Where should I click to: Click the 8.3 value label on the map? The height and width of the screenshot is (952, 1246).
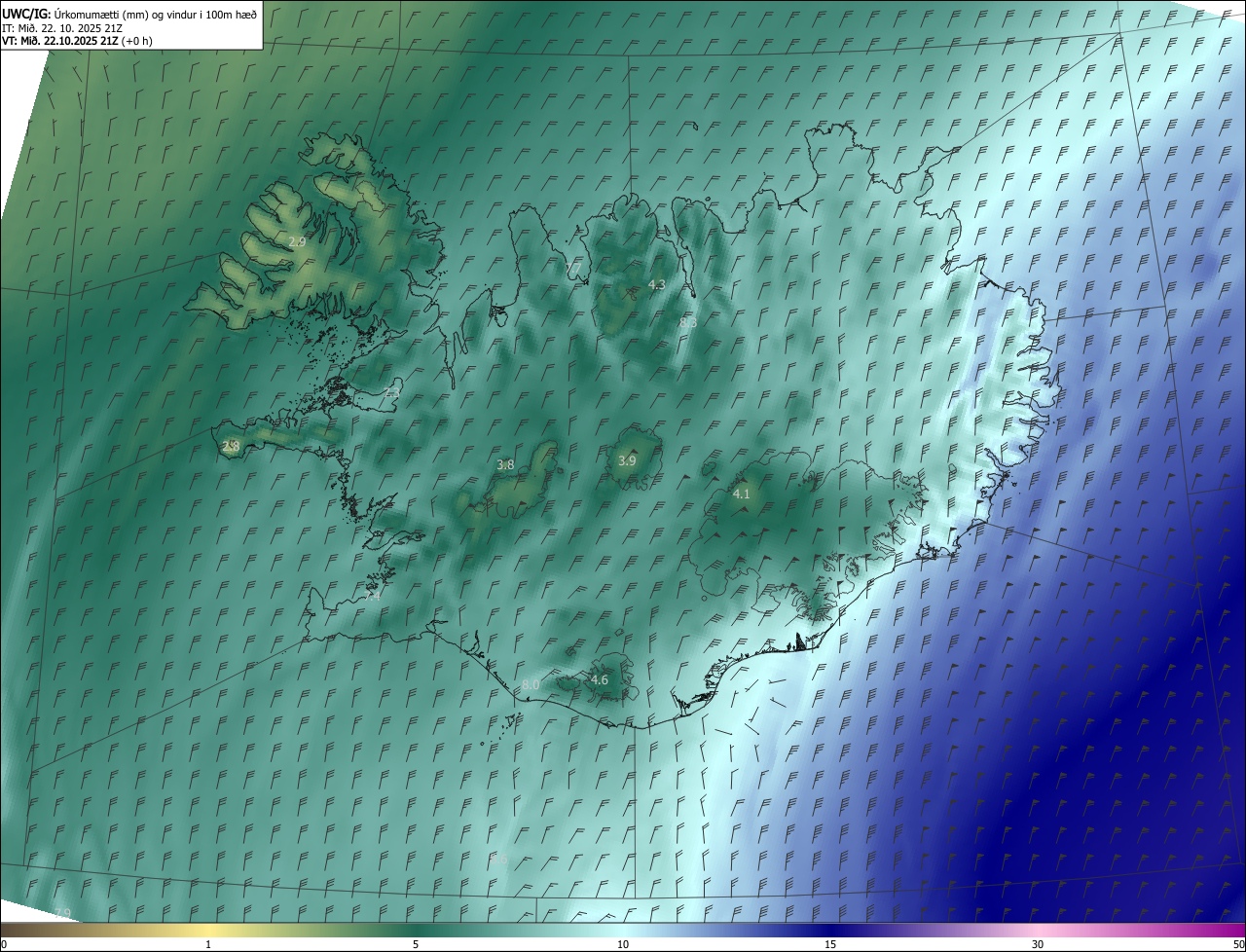tap(688, 321)
